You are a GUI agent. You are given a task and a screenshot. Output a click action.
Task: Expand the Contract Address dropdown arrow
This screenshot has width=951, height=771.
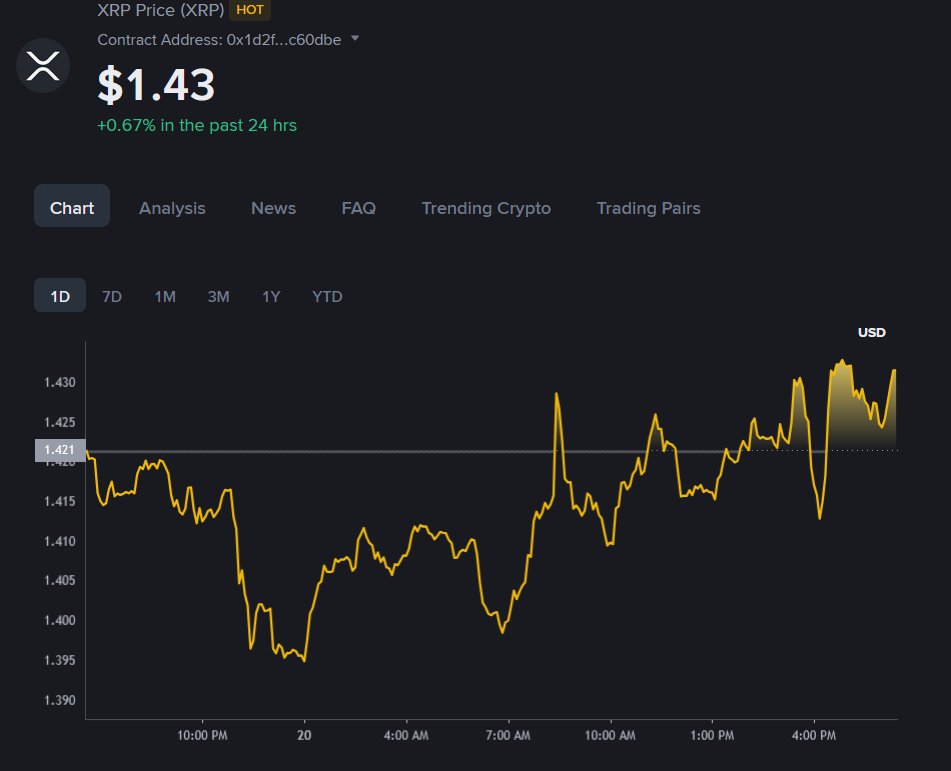(x=355, y=39)
